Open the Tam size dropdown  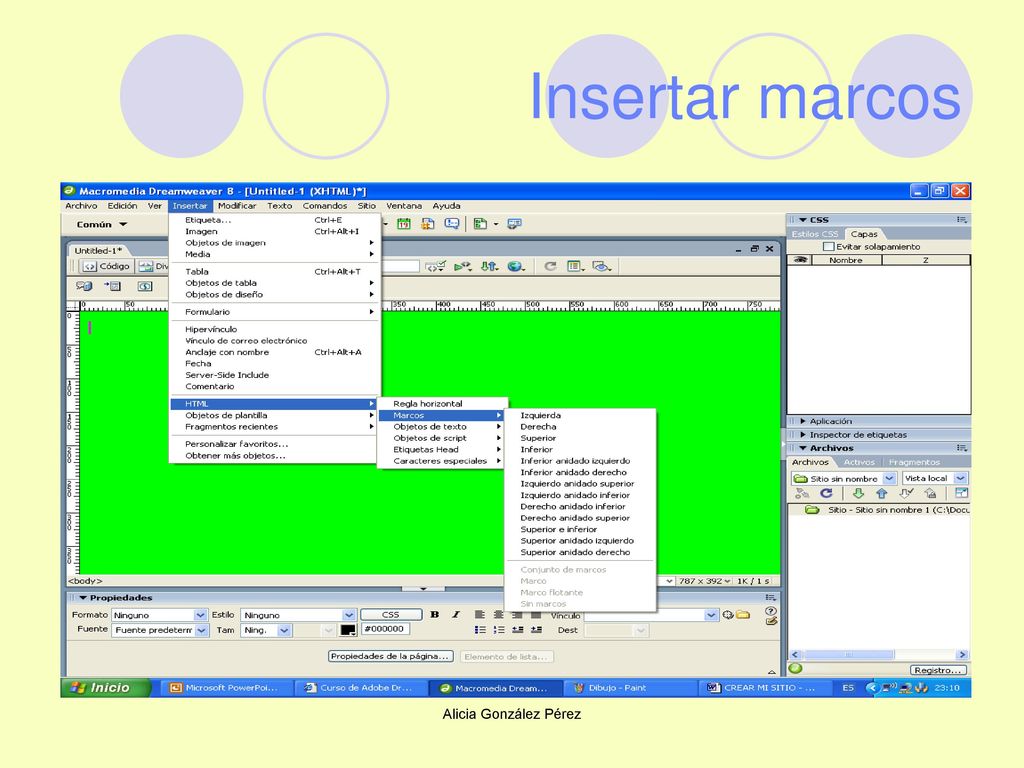[266, 630]
